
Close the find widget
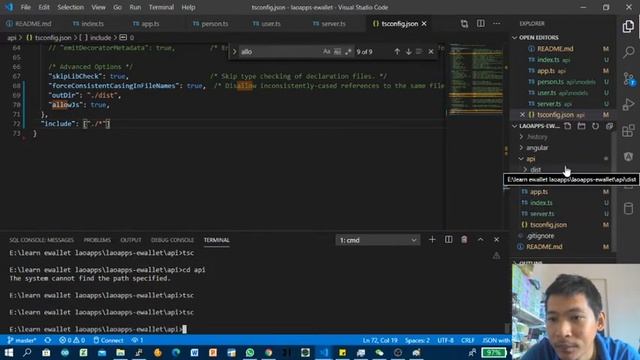pyautogui.click(x=431, y=52)
